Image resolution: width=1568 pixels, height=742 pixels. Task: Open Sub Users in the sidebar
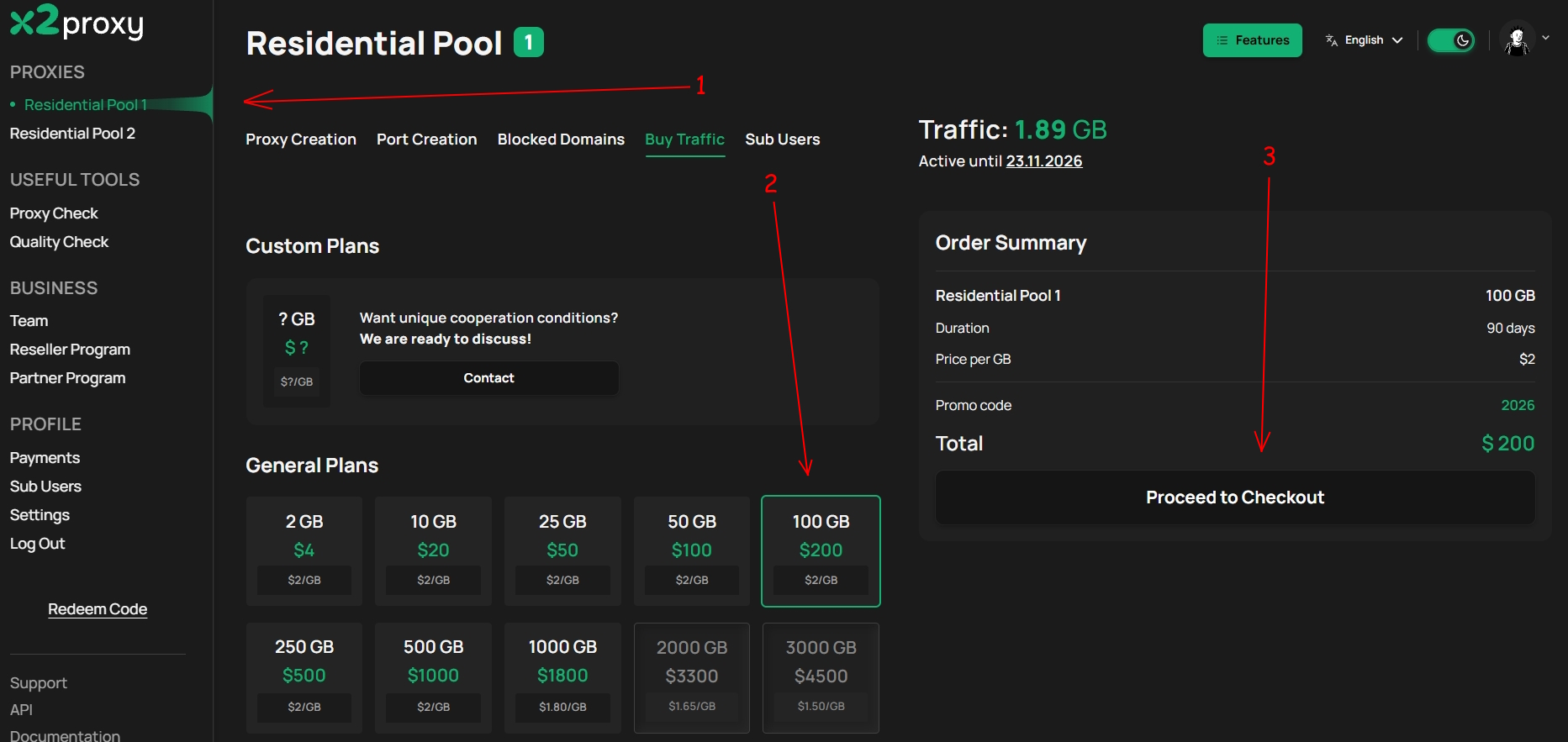click(x=45, y=487)
